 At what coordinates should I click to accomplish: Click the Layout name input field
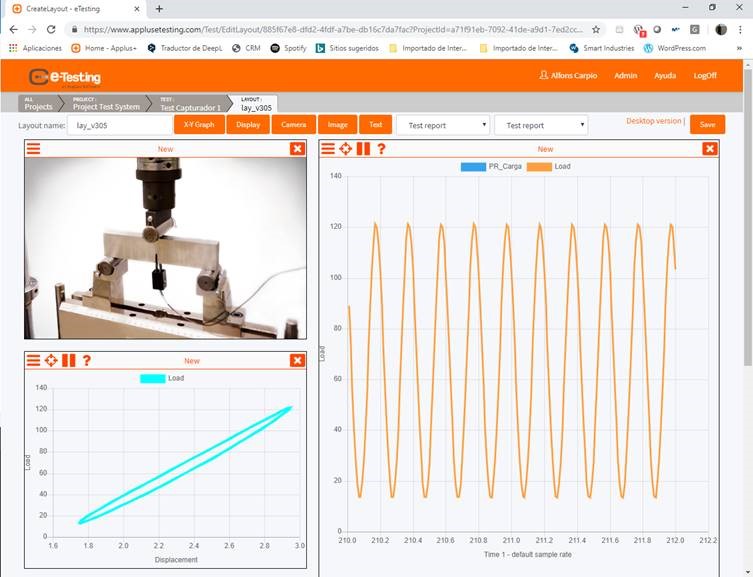click(x=119, y=125)
